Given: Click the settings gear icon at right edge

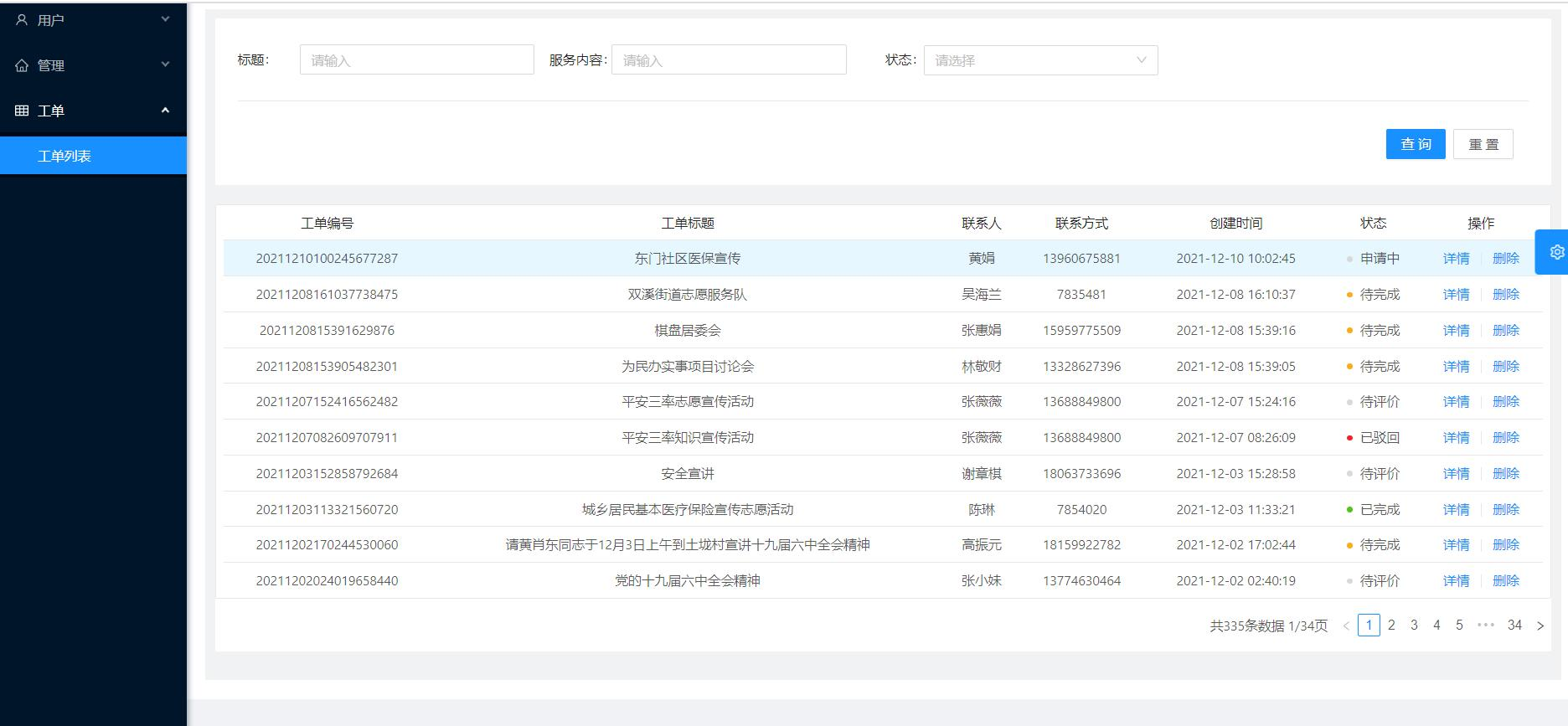Looking at the screenshot, I should [1556, 252].
